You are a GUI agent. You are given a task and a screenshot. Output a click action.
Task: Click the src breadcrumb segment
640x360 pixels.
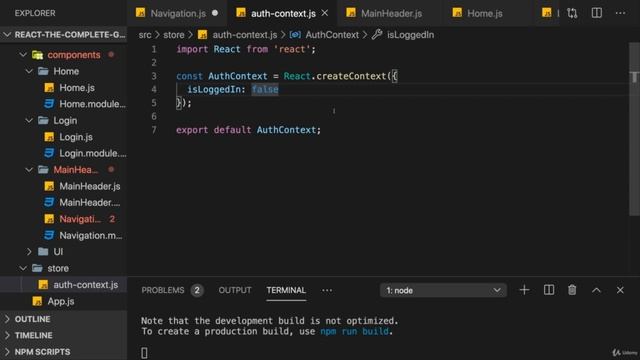pos(145,35)
